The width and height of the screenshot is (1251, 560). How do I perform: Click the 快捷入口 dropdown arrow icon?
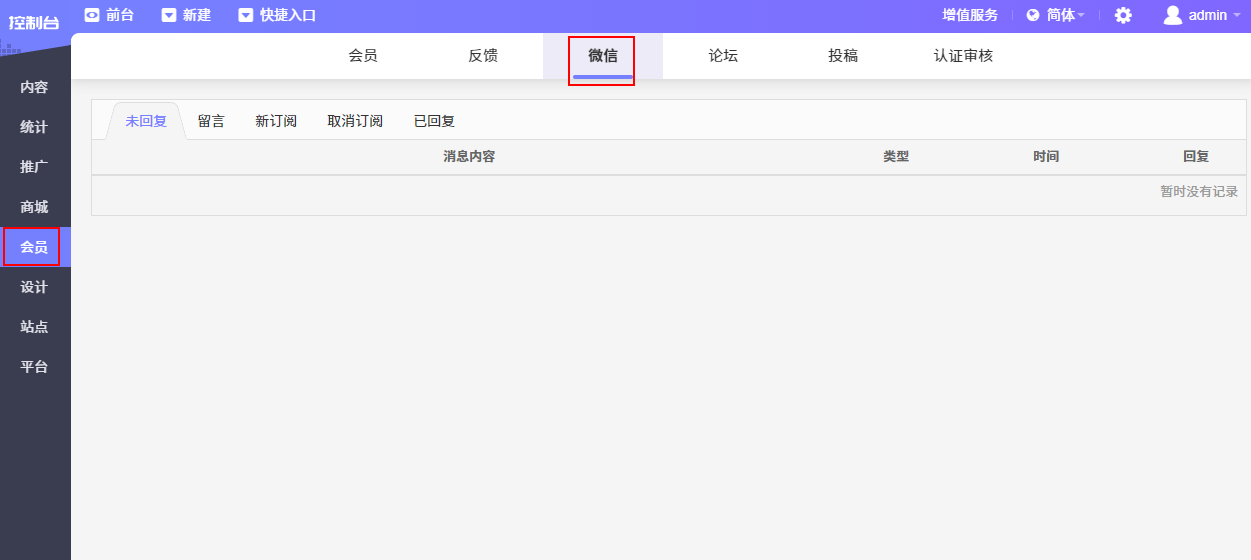(x=246, y=15)
